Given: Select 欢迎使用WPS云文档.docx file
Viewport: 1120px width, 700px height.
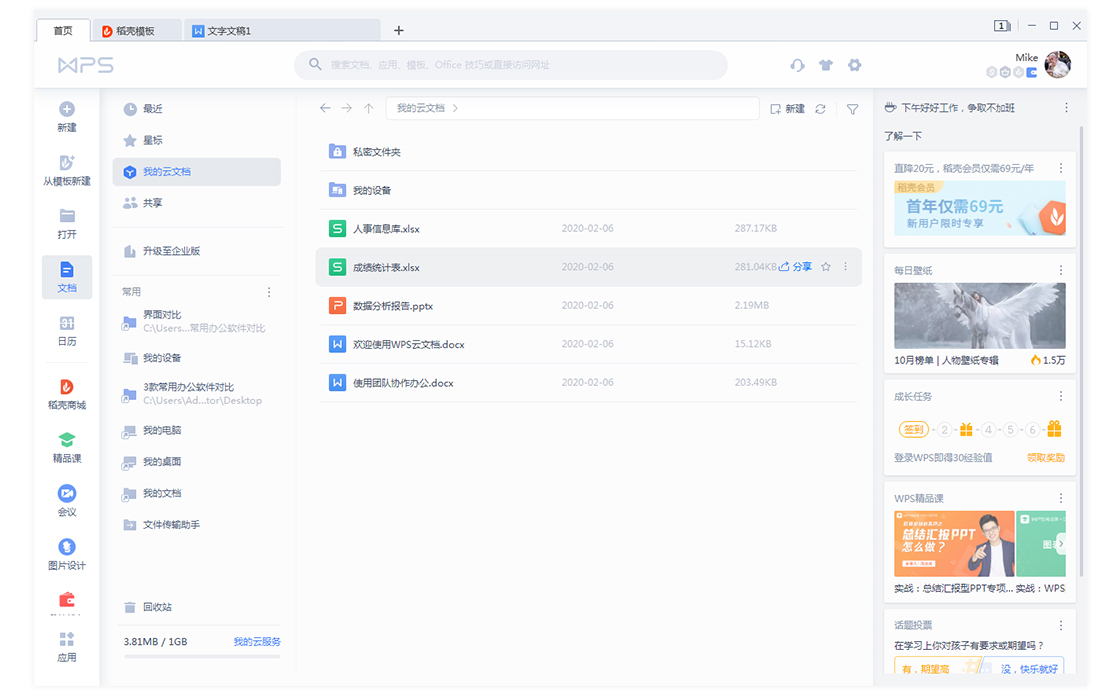Looking at the screenshot, I should click(x=589, y=344).
